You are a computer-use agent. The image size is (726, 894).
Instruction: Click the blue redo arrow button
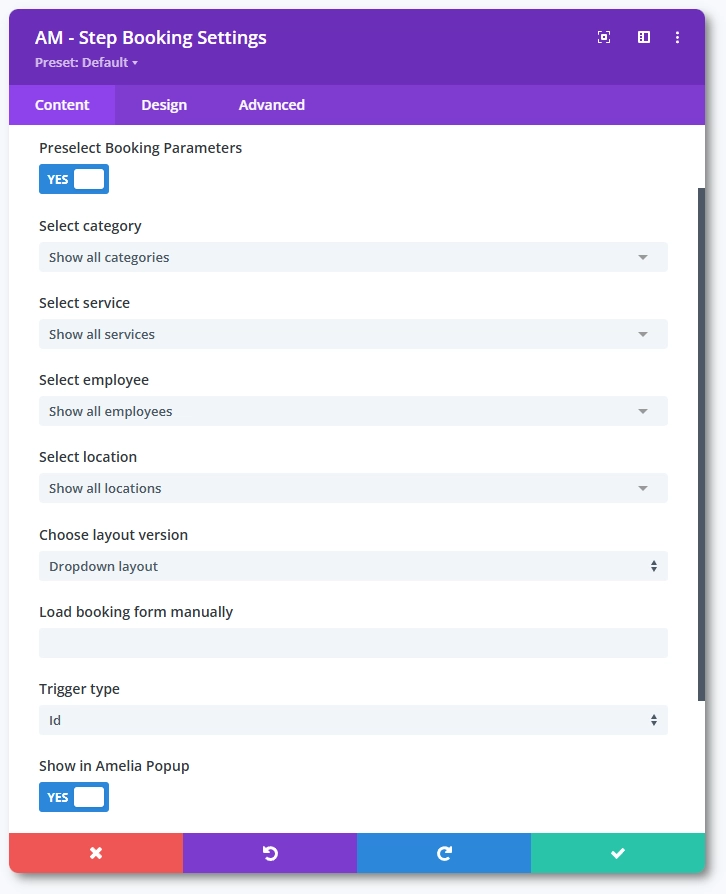point(444,853)
